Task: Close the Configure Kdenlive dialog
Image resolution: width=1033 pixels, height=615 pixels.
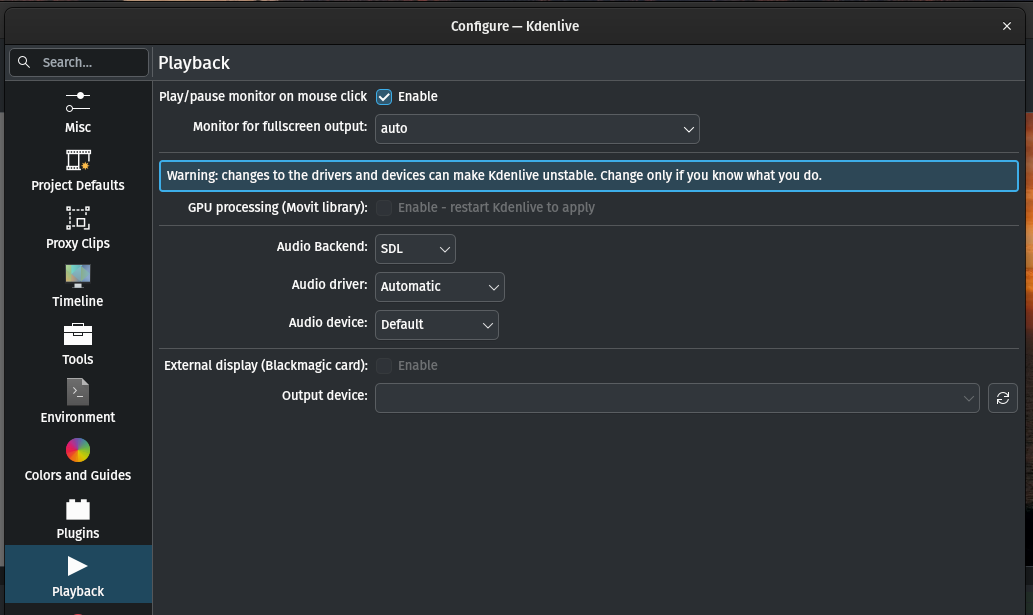Action: 1007,26
